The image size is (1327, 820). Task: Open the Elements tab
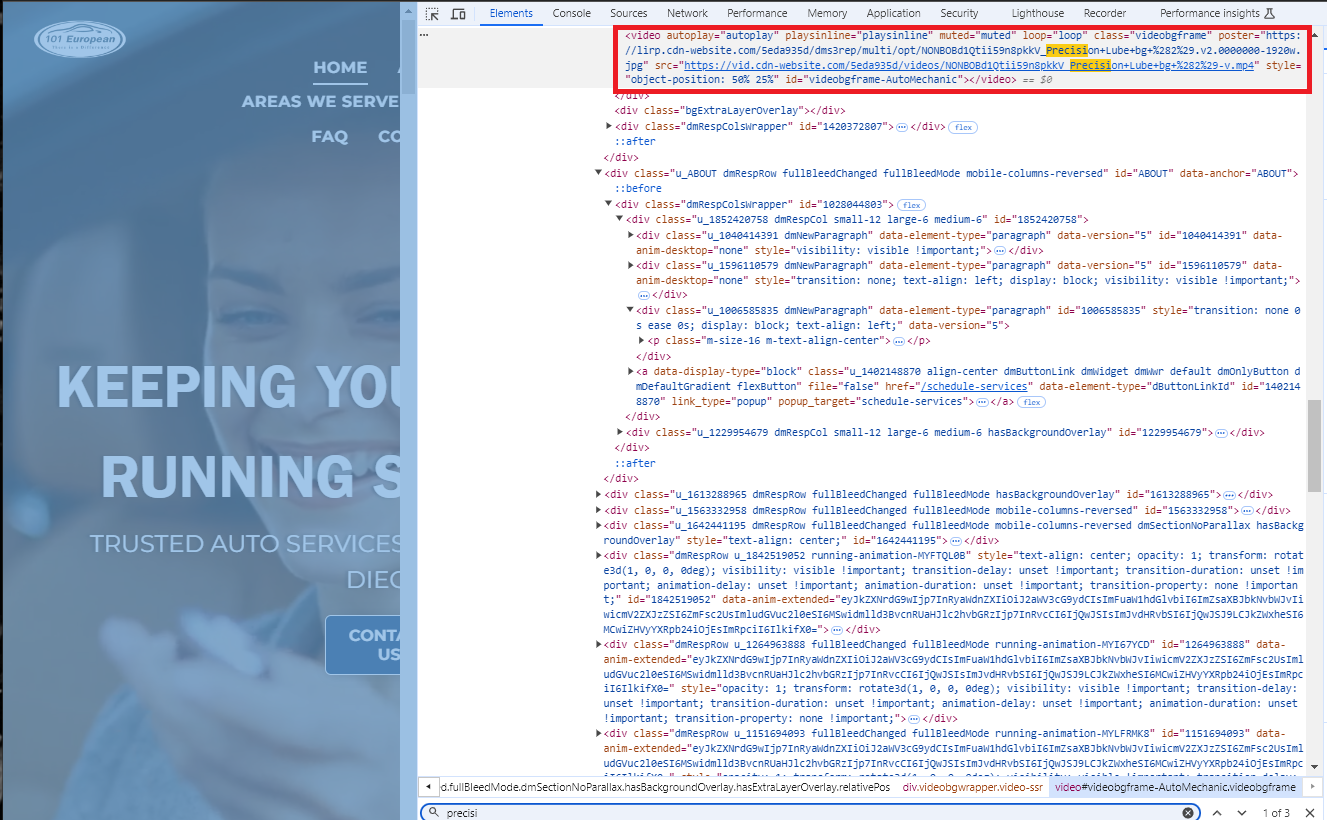click(511, 14)
